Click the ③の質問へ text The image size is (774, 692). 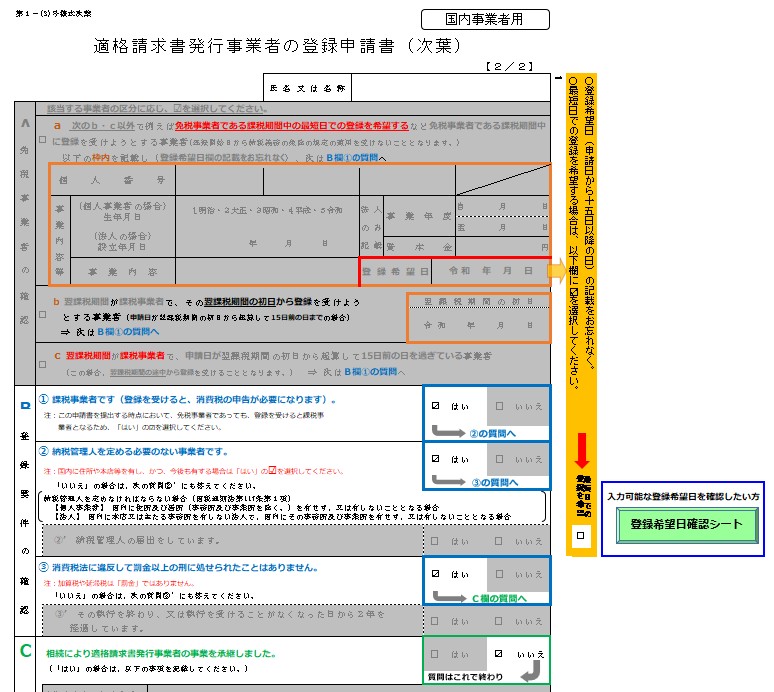pos(495,482)
